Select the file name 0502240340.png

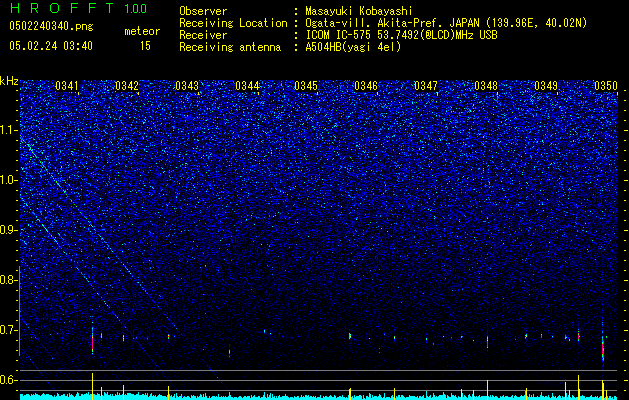pos(51,26)
